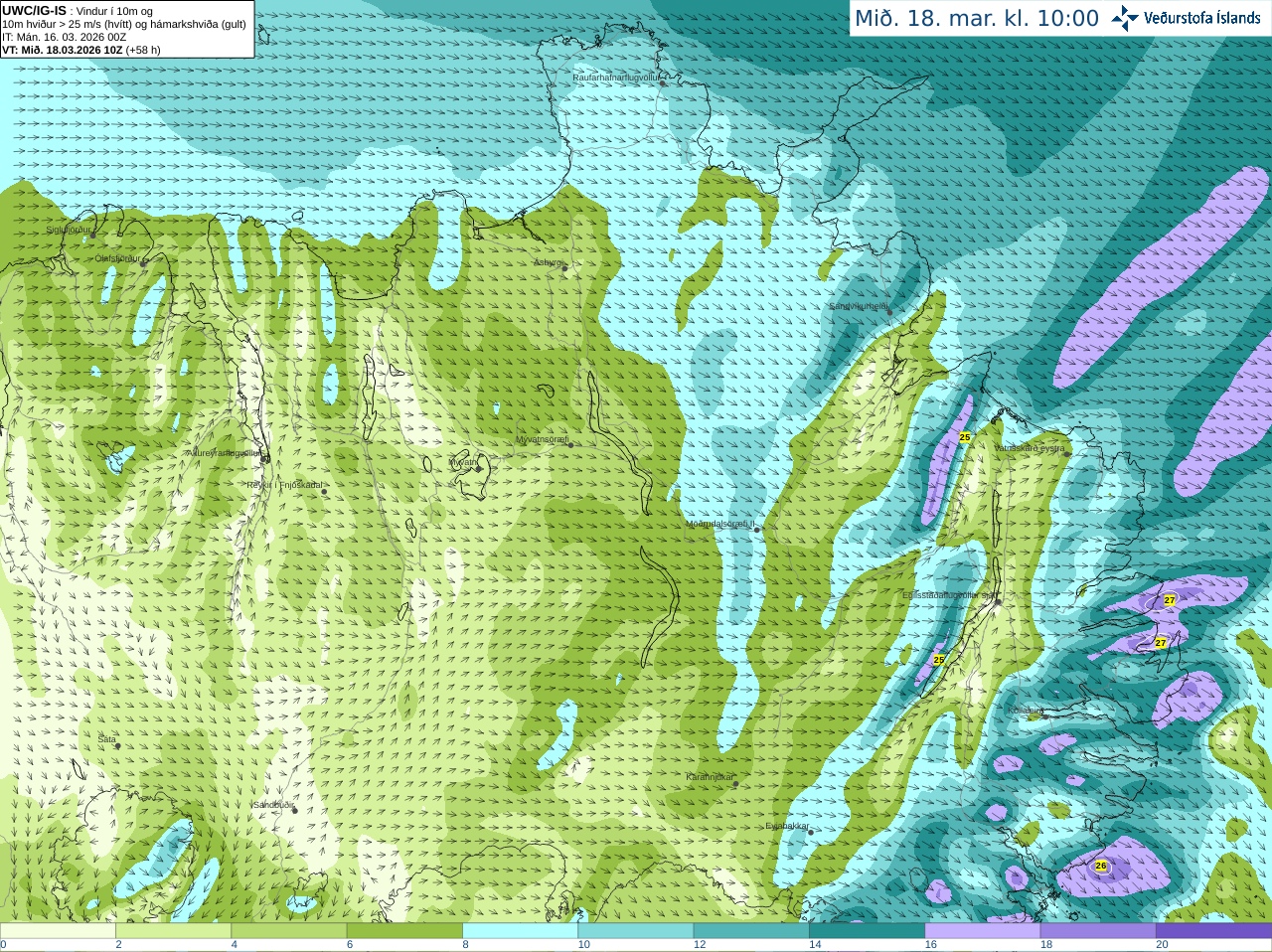Click the 'IT: Mán. 16. 03. 2026 00Z' line

tap(65, 37)
